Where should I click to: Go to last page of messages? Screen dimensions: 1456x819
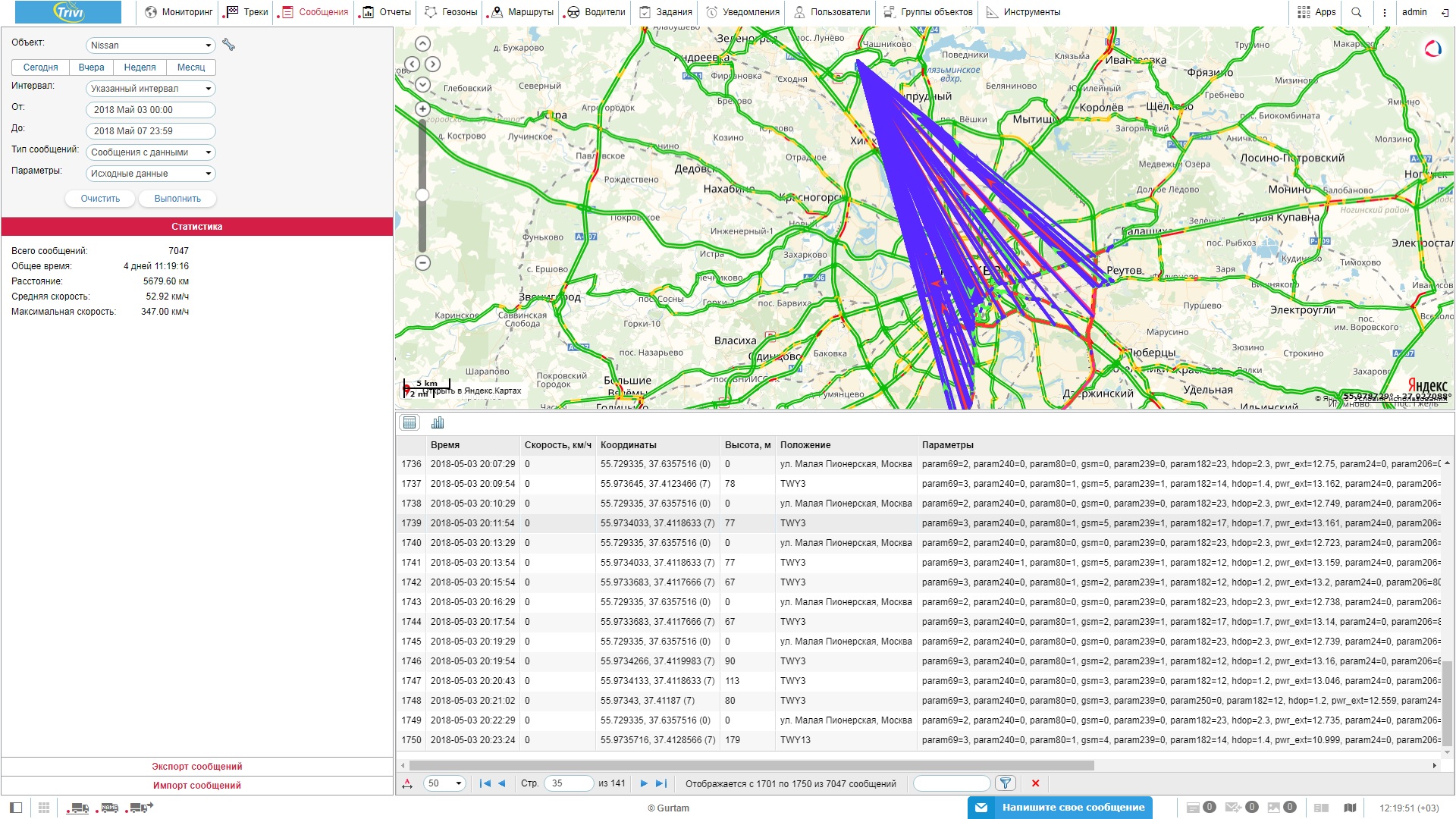pyautogui.click(x=661, y=783)
